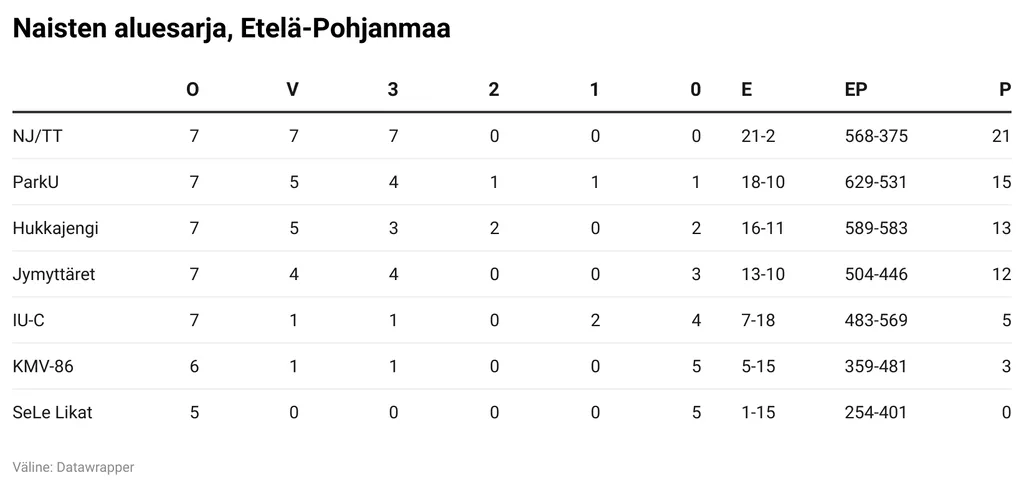Click the 'P' points column header

(x=1004, y=89)
